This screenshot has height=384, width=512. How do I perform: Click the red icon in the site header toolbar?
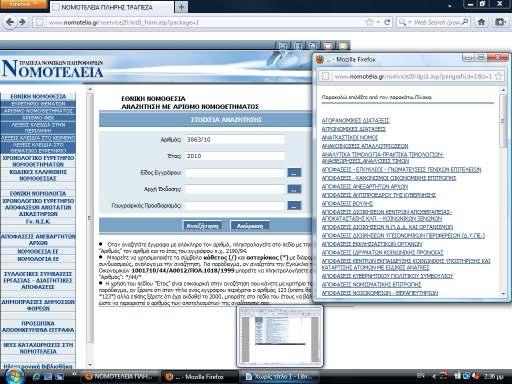(x=328, y=45)
